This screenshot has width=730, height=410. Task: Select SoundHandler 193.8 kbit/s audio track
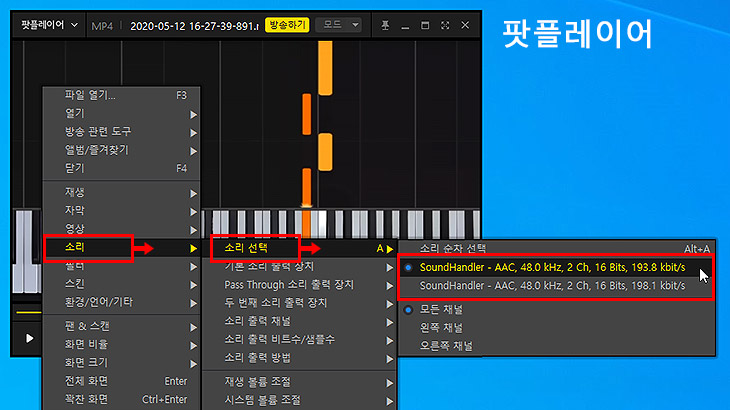point(556,268)
